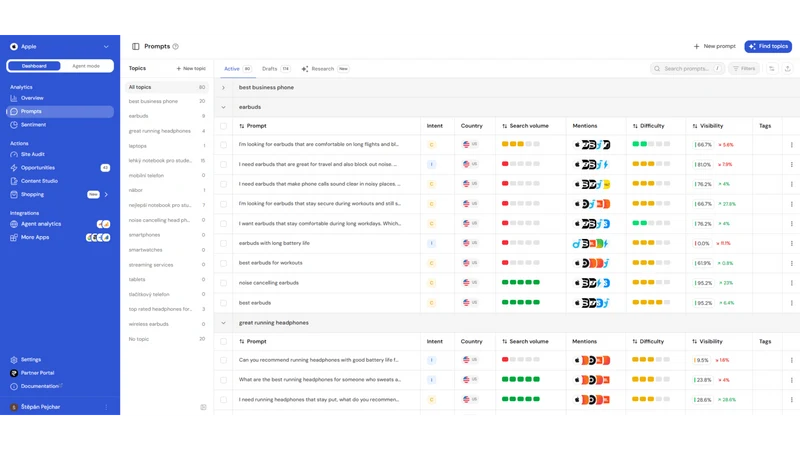Tick select-all checkbox in great running headphones header
Image resolution: width=800 pixels, height=450 pixels.
click(223, 341)
